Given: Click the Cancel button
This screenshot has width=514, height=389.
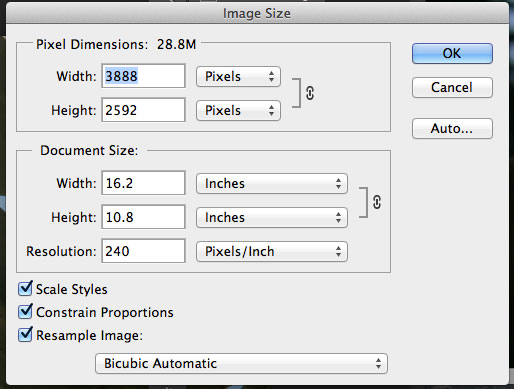Looking at the screenshot, I should (452, 87).
